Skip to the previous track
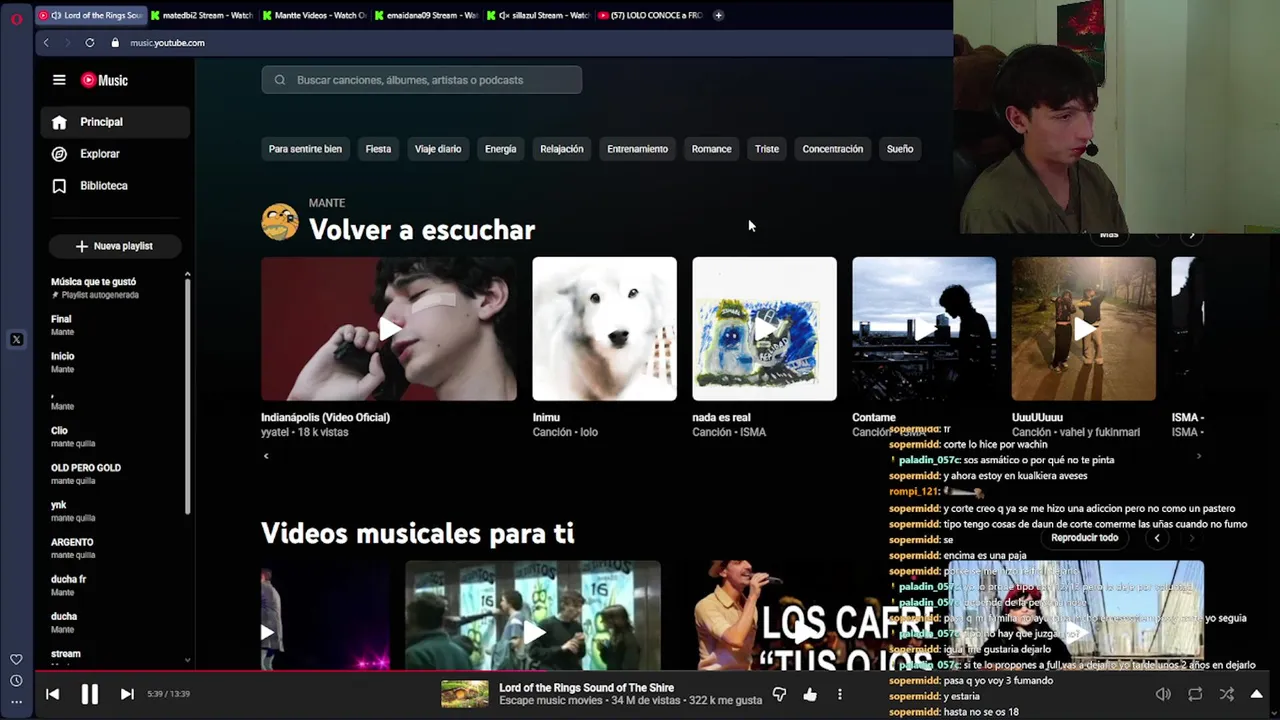This screenshot has width=1280, height=720. pos(53,694)
